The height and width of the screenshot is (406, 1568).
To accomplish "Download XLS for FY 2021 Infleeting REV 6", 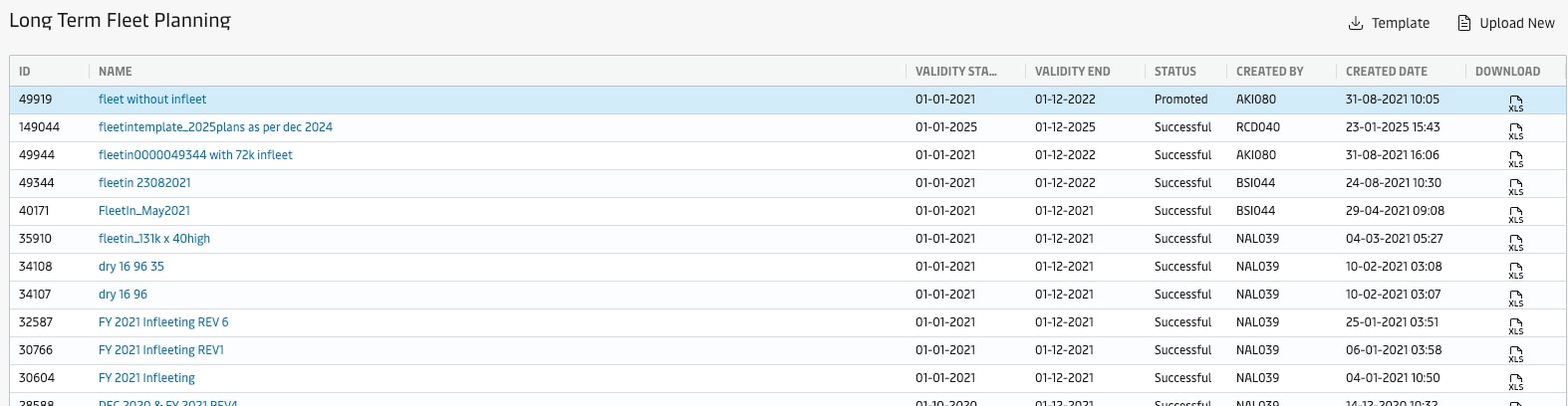I will click(x=1515, y=325).
